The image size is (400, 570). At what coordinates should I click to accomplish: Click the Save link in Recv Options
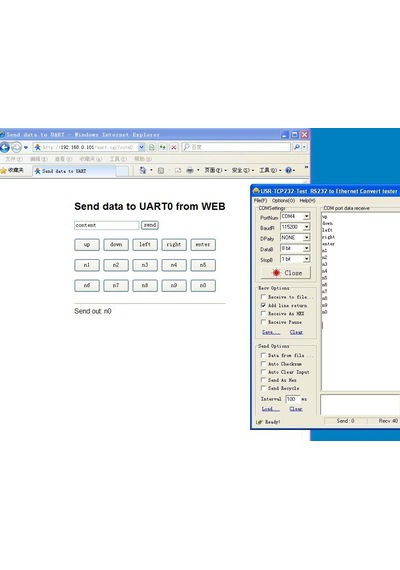(x=271, y=332)
